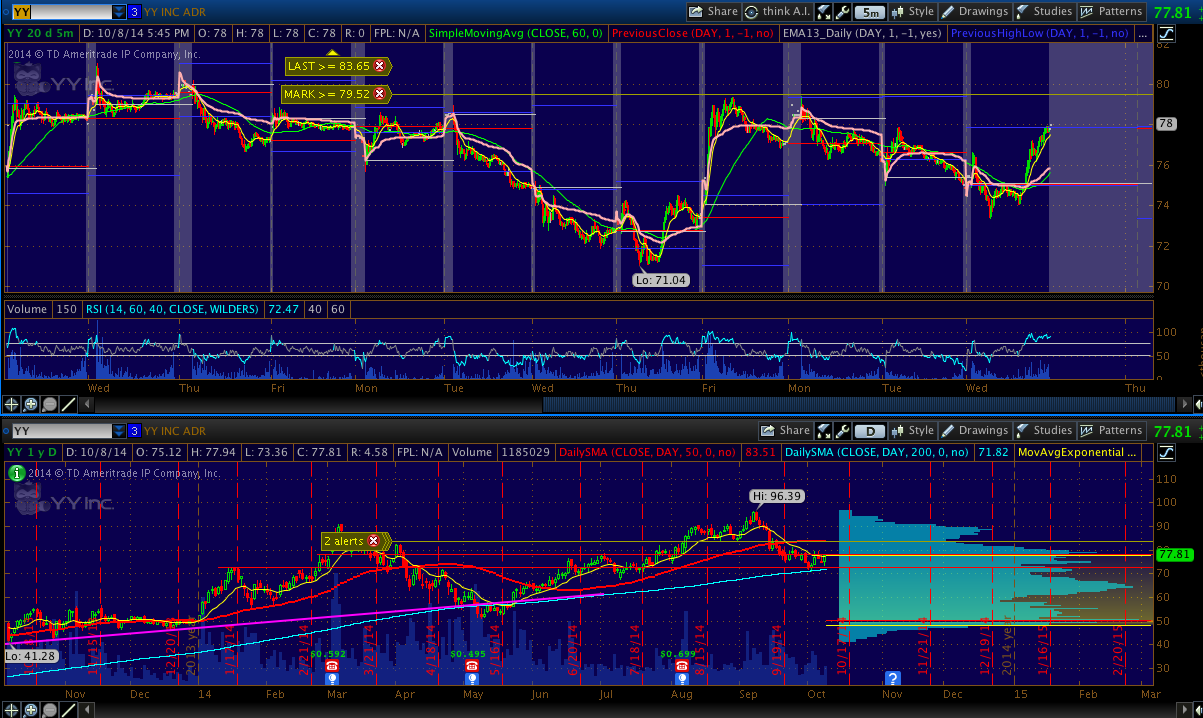Open chart settings wrench in lower chart

(842, 431)
